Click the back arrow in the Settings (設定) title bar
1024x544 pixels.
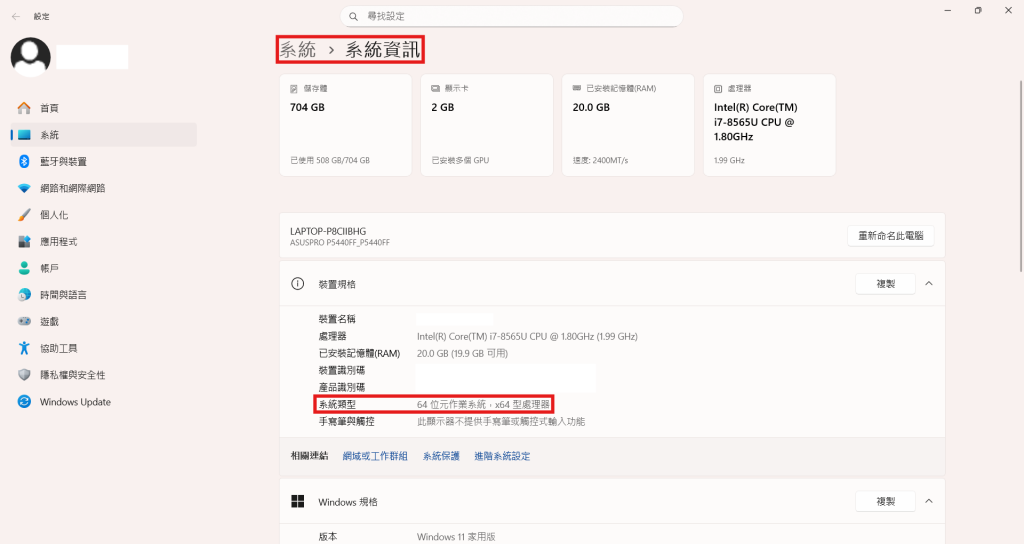pos(16,16)
